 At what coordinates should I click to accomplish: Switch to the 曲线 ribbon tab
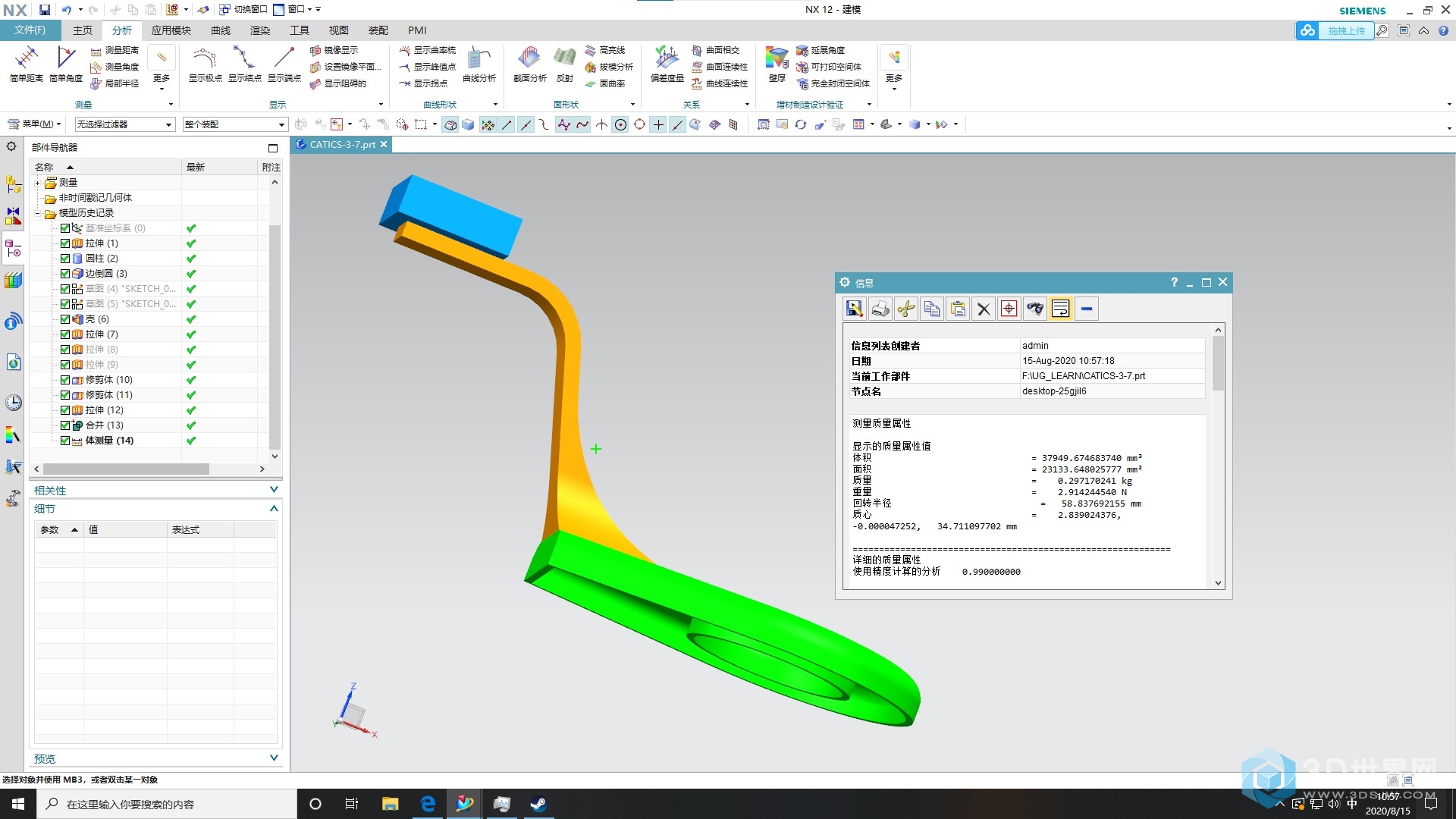click(x=221, y=30)
